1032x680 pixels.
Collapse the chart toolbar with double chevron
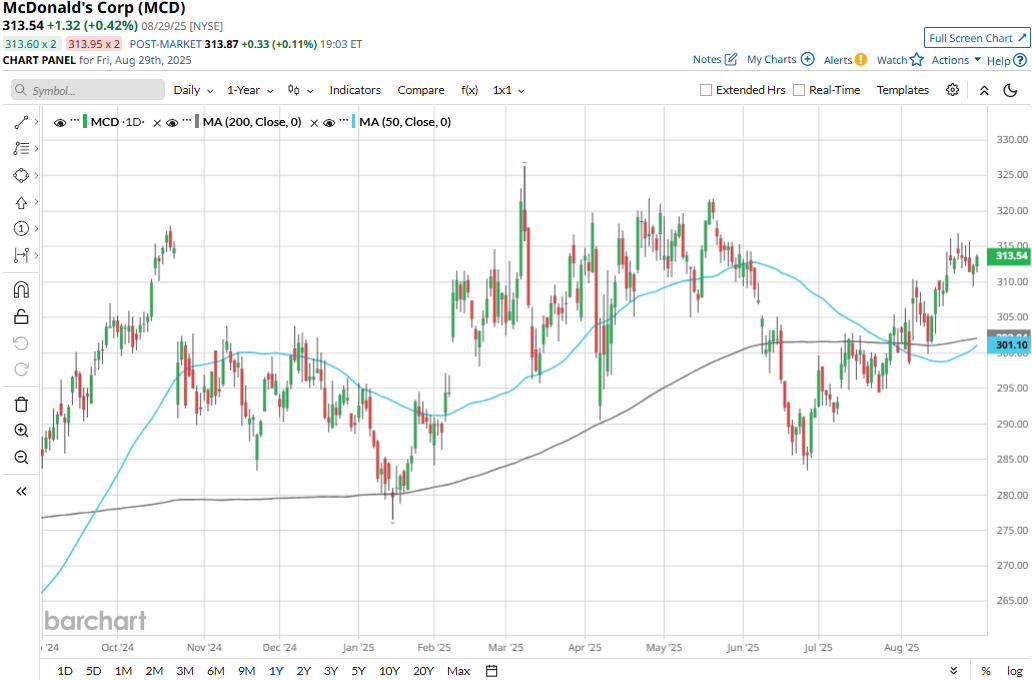coord(984,90)
